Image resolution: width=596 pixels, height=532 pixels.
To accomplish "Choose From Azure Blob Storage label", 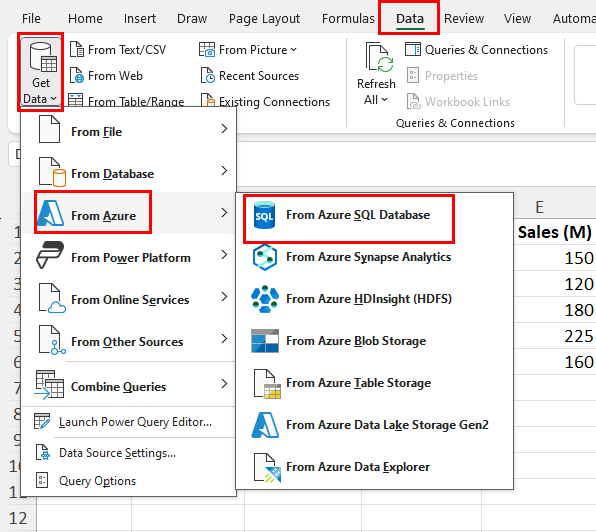I will [x=356, y=341].
